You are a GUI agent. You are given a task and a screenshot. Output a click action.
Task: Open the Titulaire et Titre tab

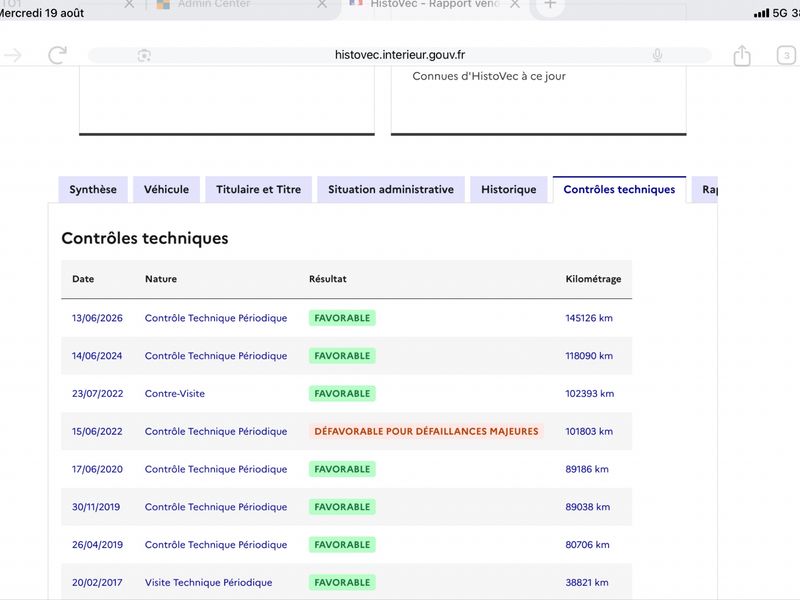coord(258,189)
